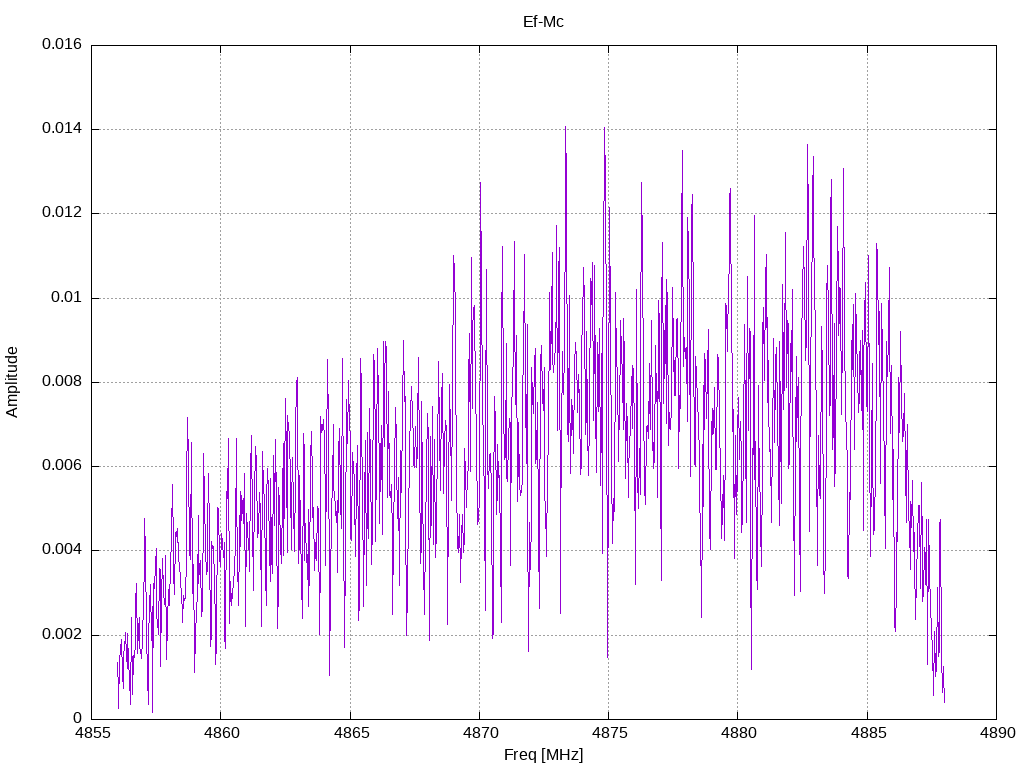The width and height of the screenshot is (1024, 768).
Task: Click the y-axis tick label 0.012
Action: click(62, 213)
